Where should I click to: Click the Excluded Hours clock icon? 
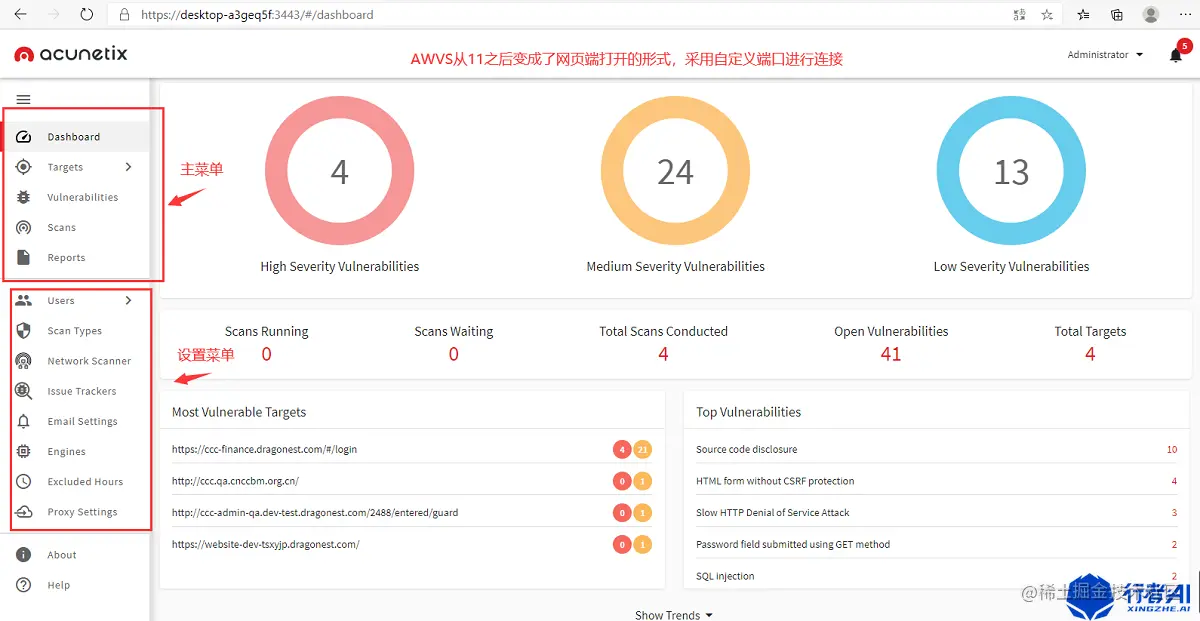coord(24,481)
